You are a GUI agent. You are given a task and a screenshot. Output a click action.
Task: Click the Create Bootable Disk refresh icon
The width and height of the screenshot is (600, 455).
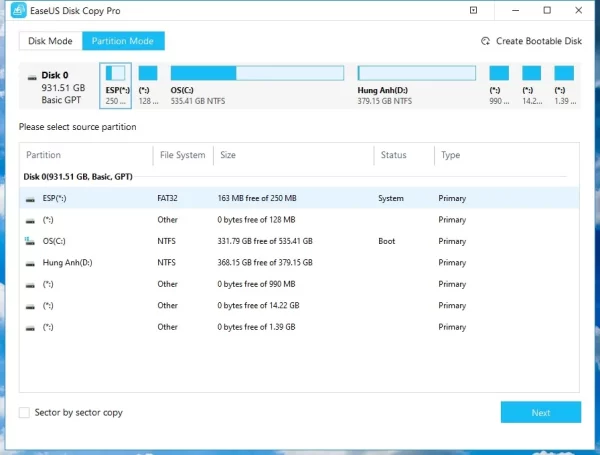click(485, 41)
